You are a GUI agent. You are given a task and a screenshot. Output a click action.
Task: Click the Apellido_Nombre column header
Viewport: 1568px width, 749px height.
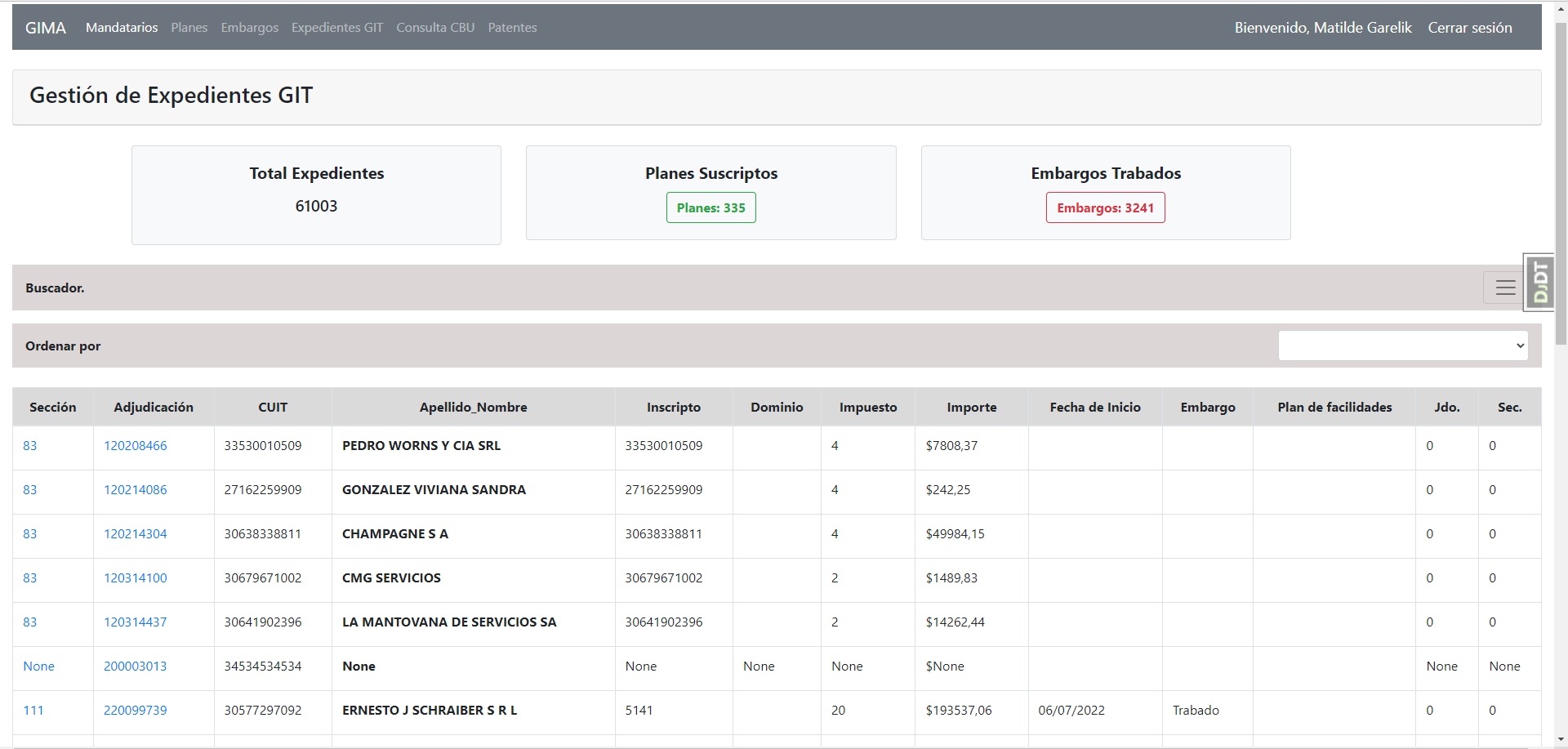(x=474, y=407)
